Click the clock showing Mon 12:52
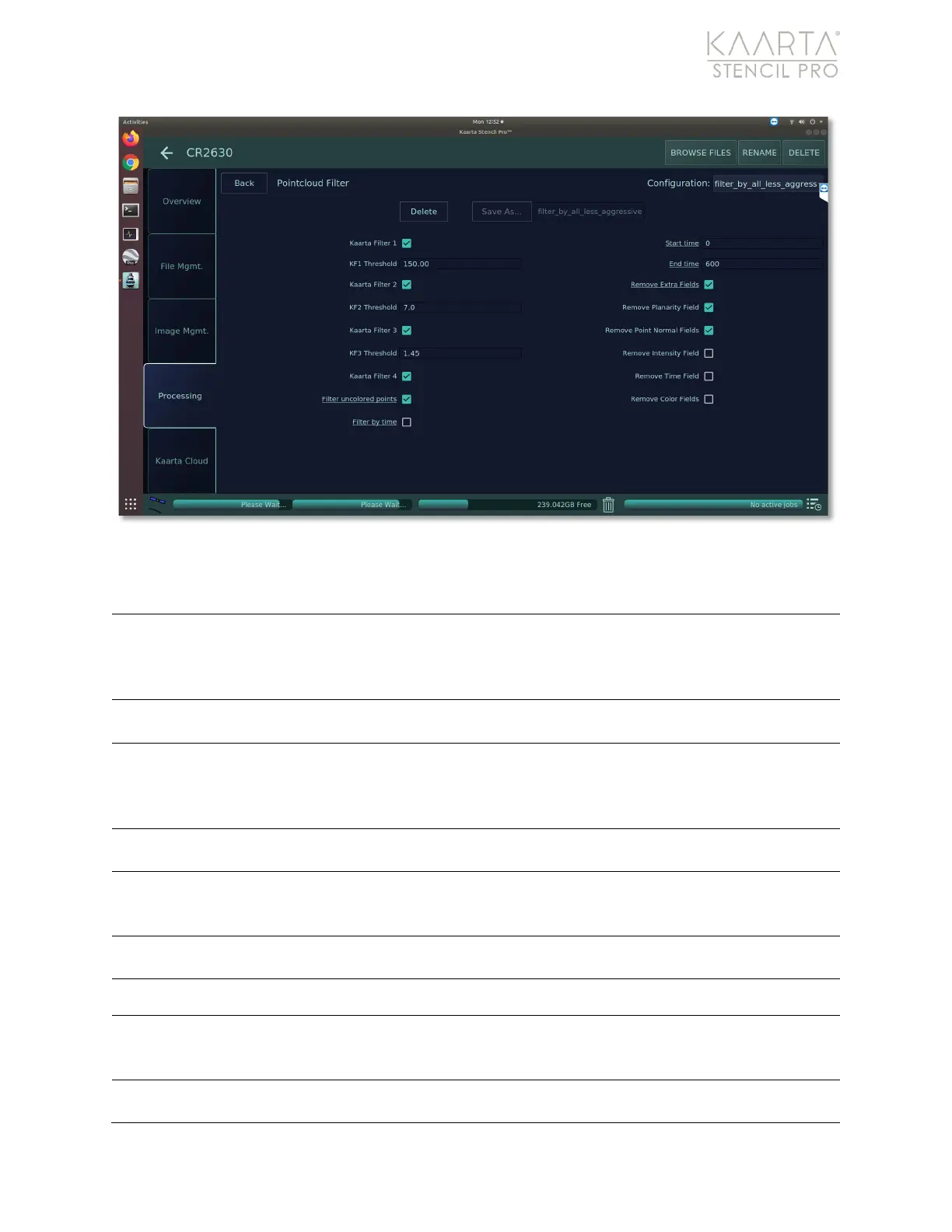Viewport: 952px width, 1232px height. 488,122
